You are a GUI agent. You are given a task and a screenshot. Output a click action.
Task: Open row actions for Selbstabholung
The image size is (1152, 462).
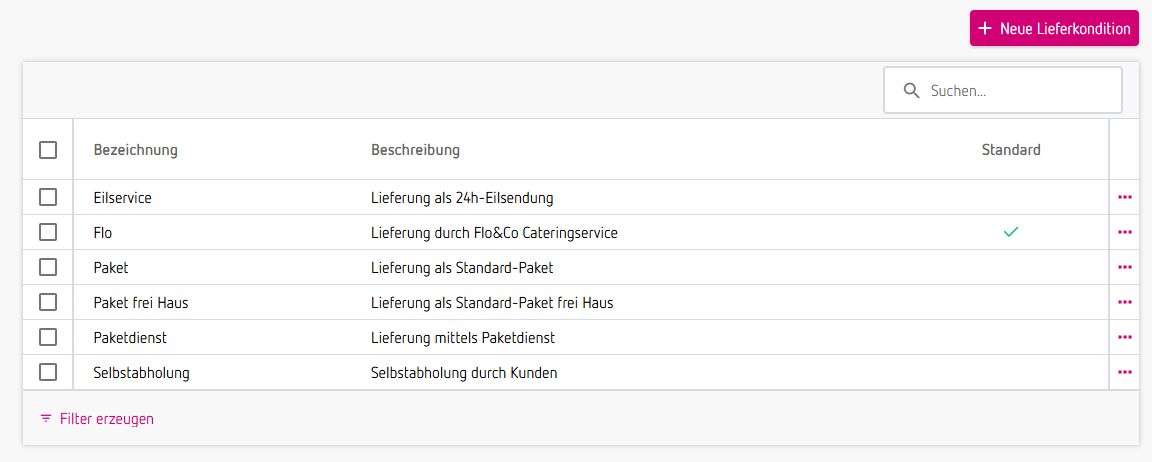click(1125, 372)
